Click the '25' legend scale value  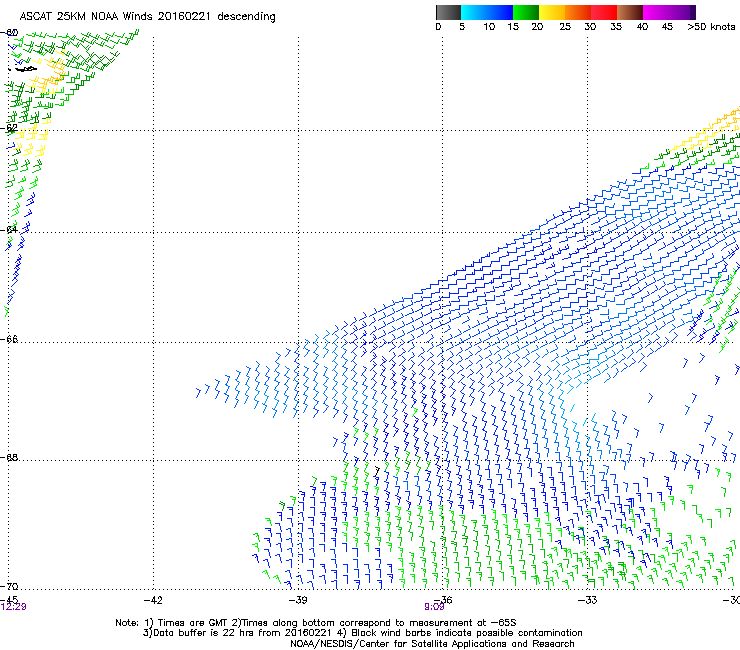(565, 27)
